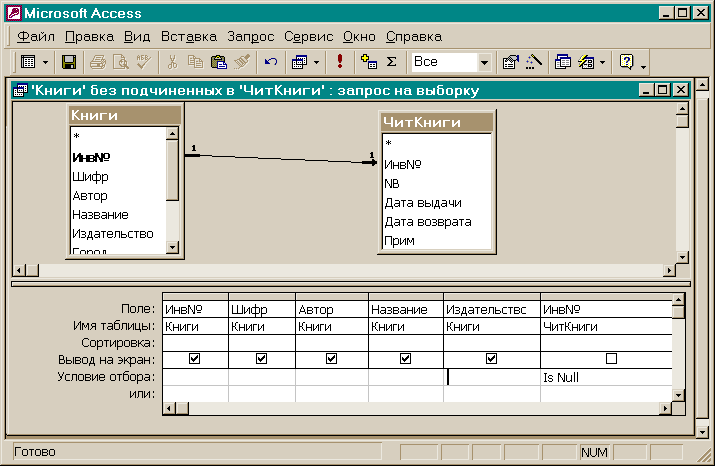Open the Запрос menu
This screenshot has height=466, width=715.
click(x=251, y=36)
